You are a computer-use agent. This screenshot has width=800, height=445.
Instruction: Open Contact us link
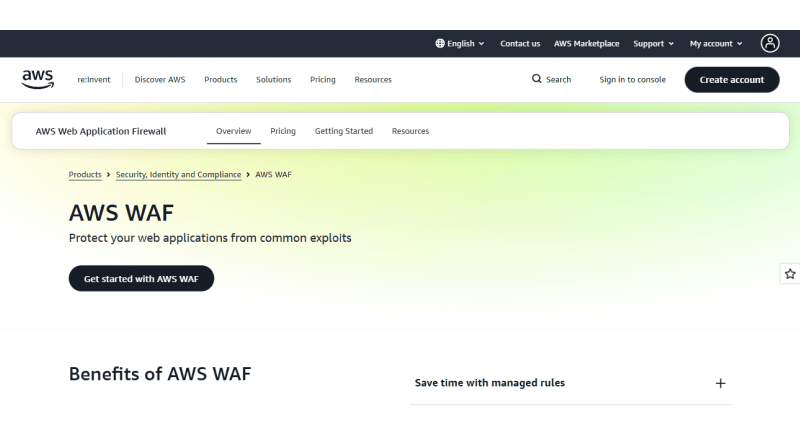tap(520, 43)
